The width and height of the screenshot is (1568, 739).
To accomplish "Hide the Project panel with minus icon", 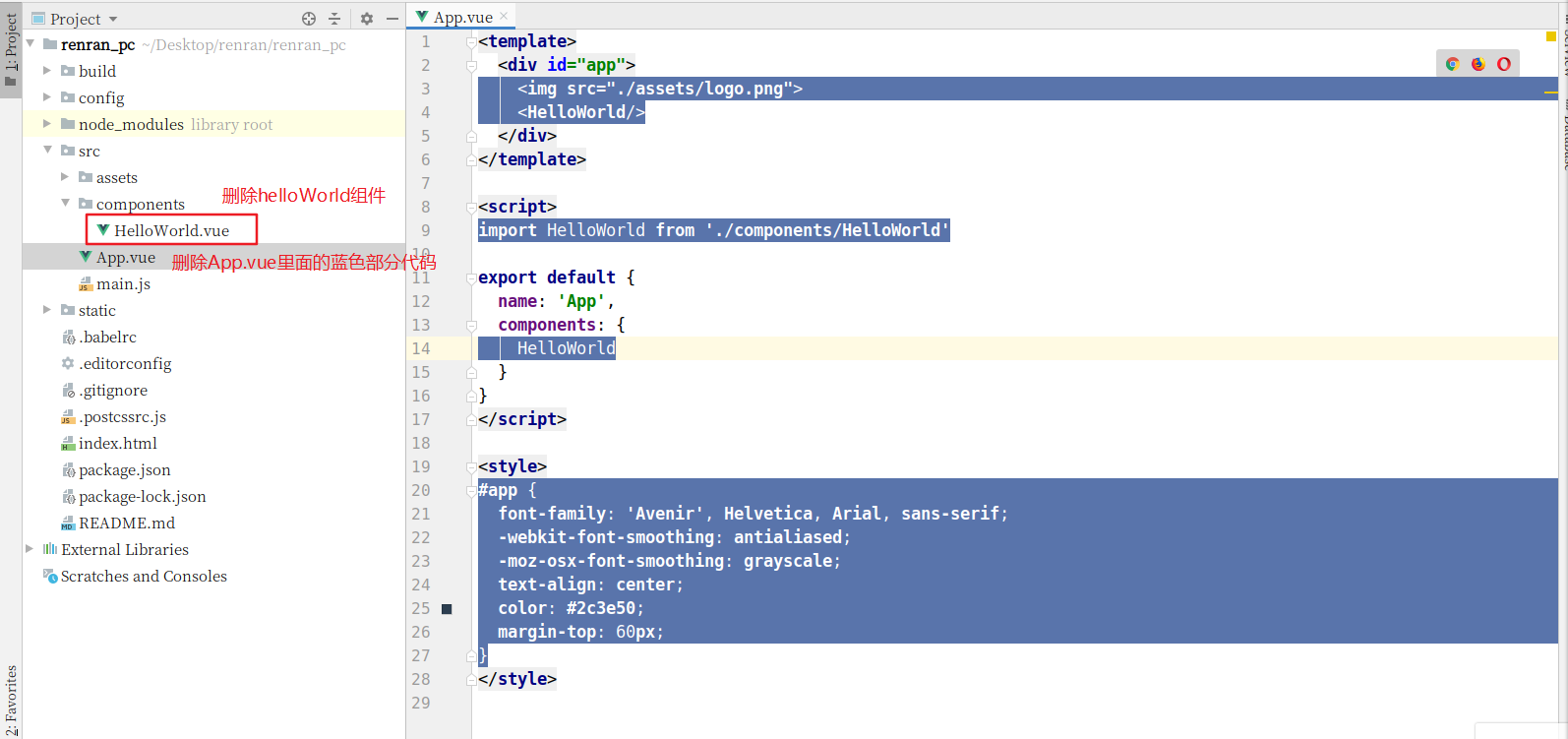I will click(392, 19).
